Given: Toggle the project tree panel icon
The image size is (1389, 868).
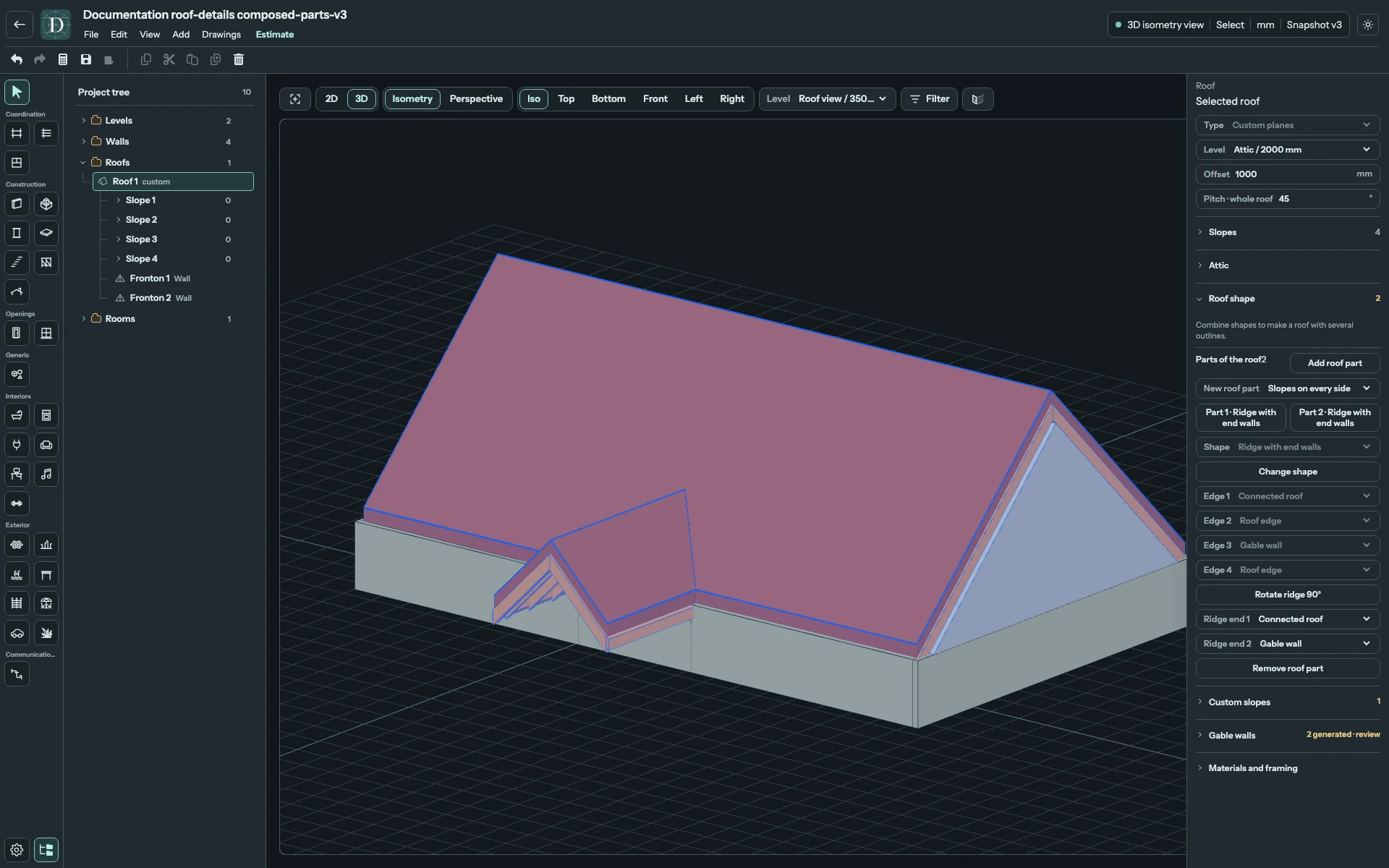Looking at the screenshot, I should click(46, 850).
